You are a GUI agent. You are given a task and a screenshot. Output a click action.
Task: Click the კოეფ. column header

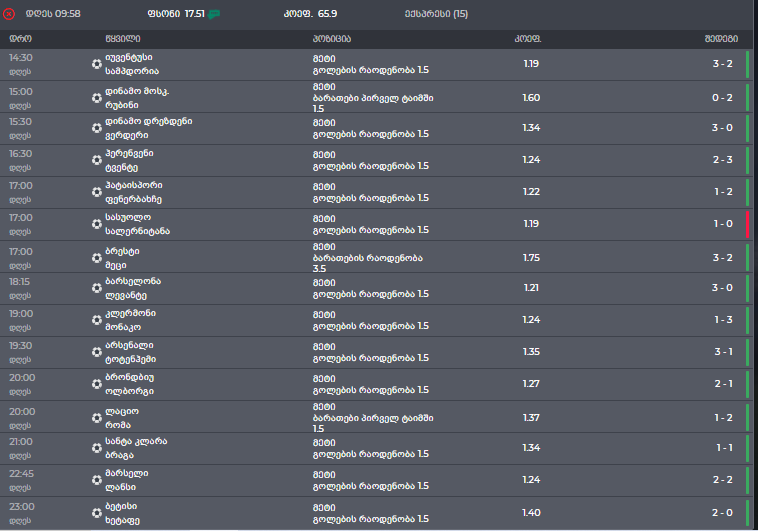click(527, 39)
